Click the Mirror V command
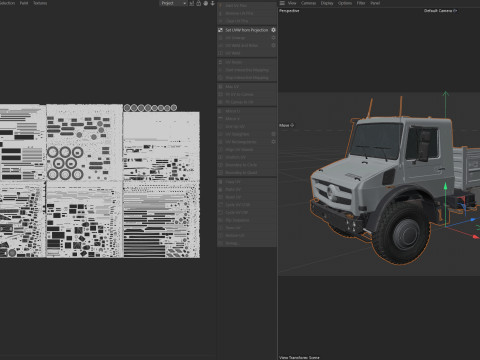 [247, 119]
